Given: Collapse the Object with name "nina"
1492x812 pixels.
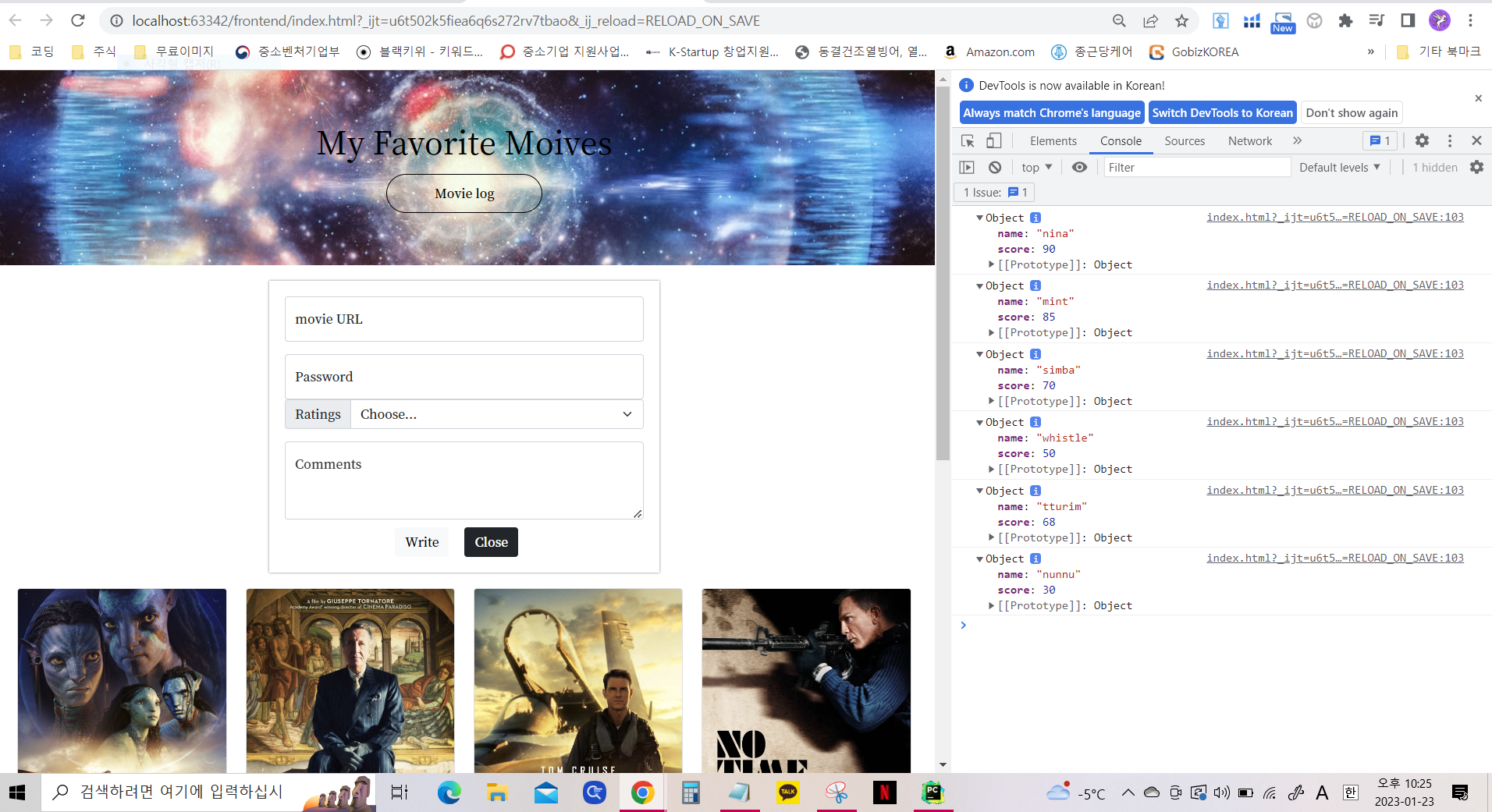Looking at the screenshot, I should (979, 218).
